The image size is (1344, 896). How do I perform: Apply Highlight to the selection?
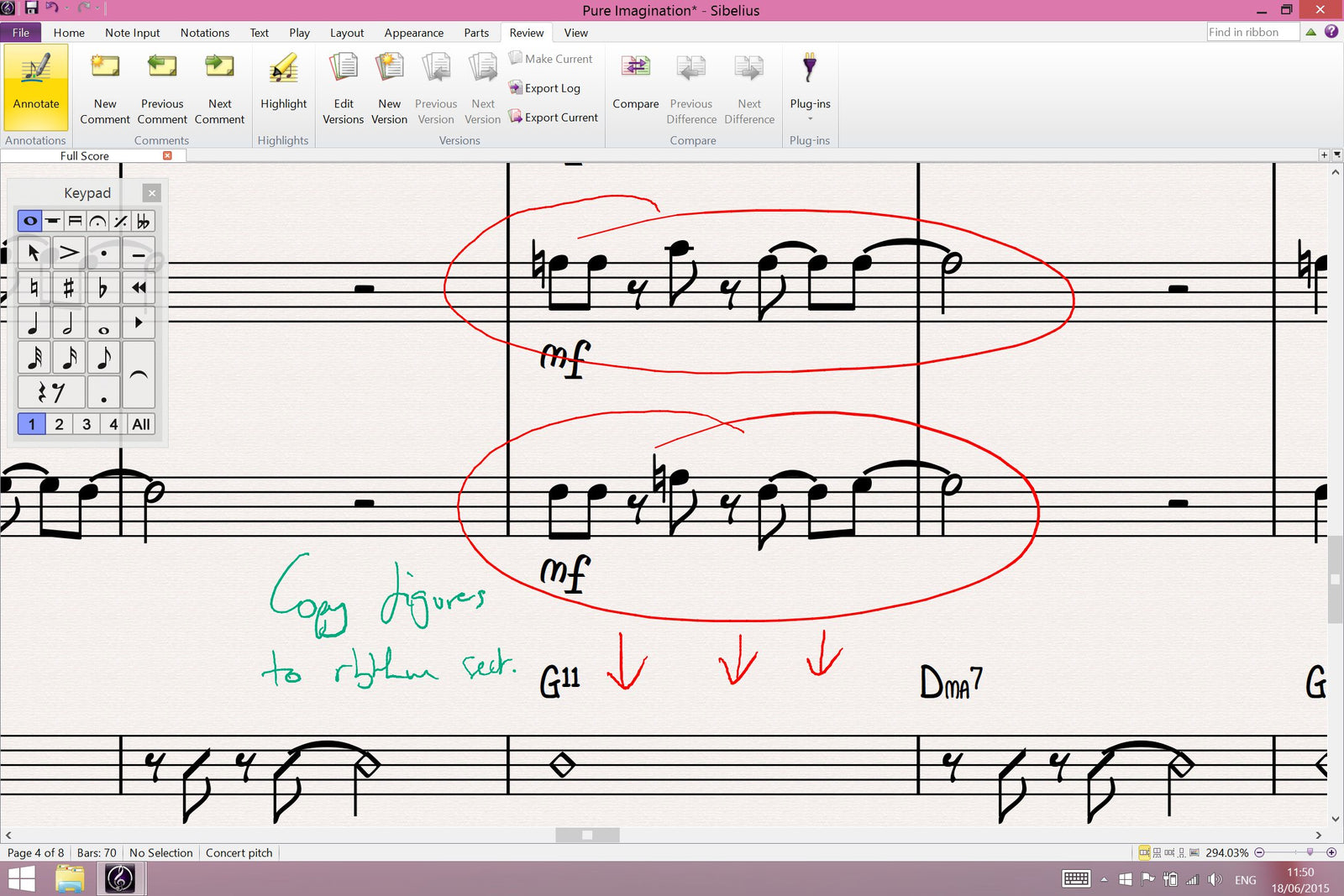coord(284,82)
